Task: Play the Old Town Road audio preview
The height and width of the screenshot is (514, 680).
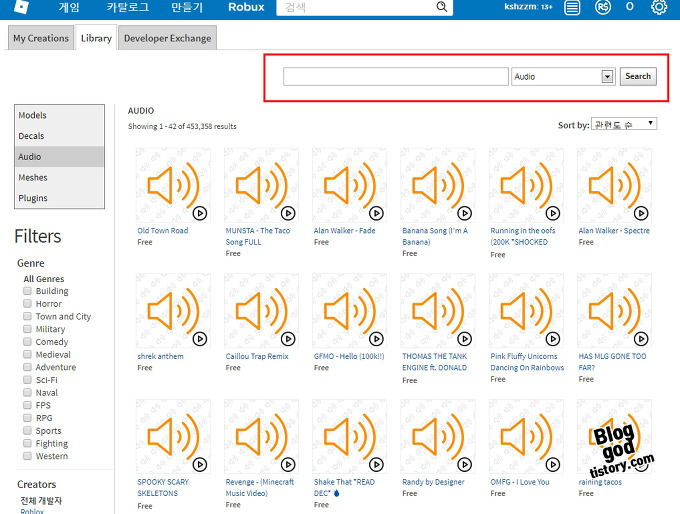Action: [200, 213]
